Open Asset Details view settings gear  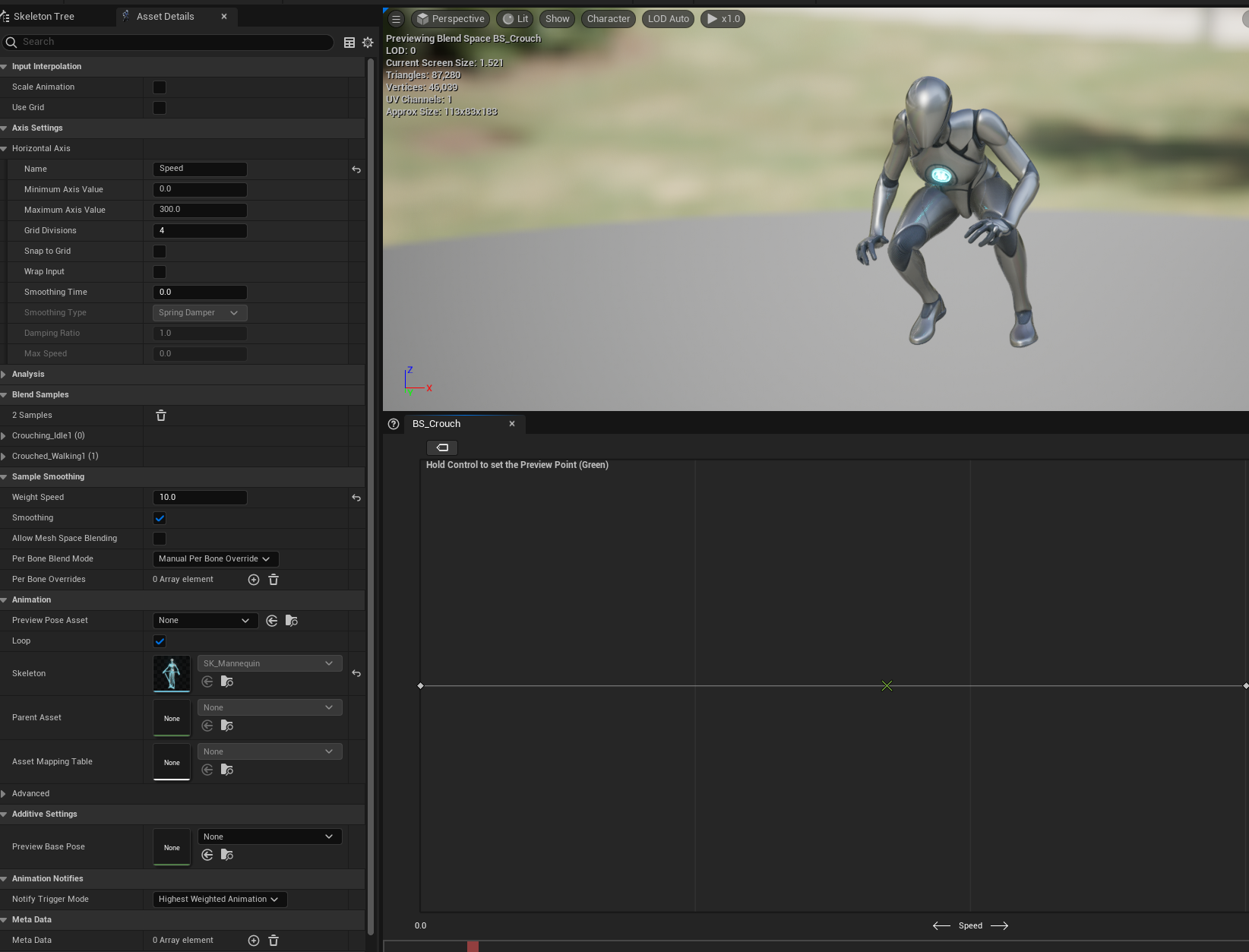[x=368, y=43]
